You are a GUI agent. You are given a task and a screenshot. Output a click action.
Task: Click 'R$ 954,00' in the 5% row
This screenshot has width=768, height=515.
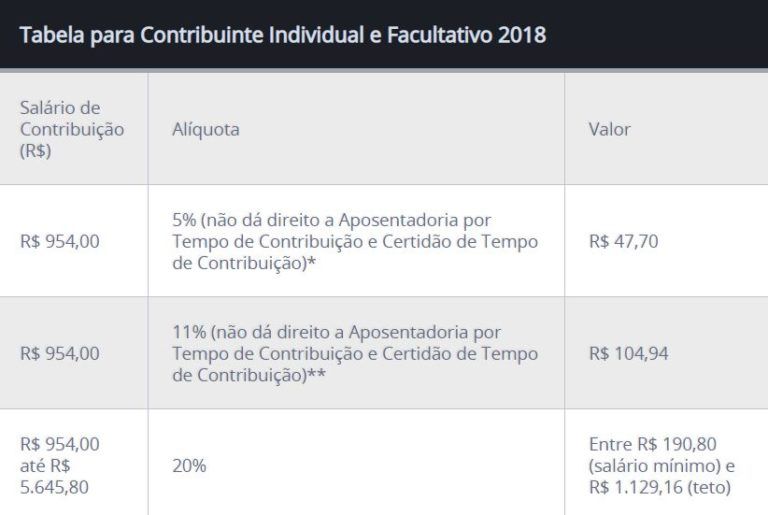(x=60, y=241)
